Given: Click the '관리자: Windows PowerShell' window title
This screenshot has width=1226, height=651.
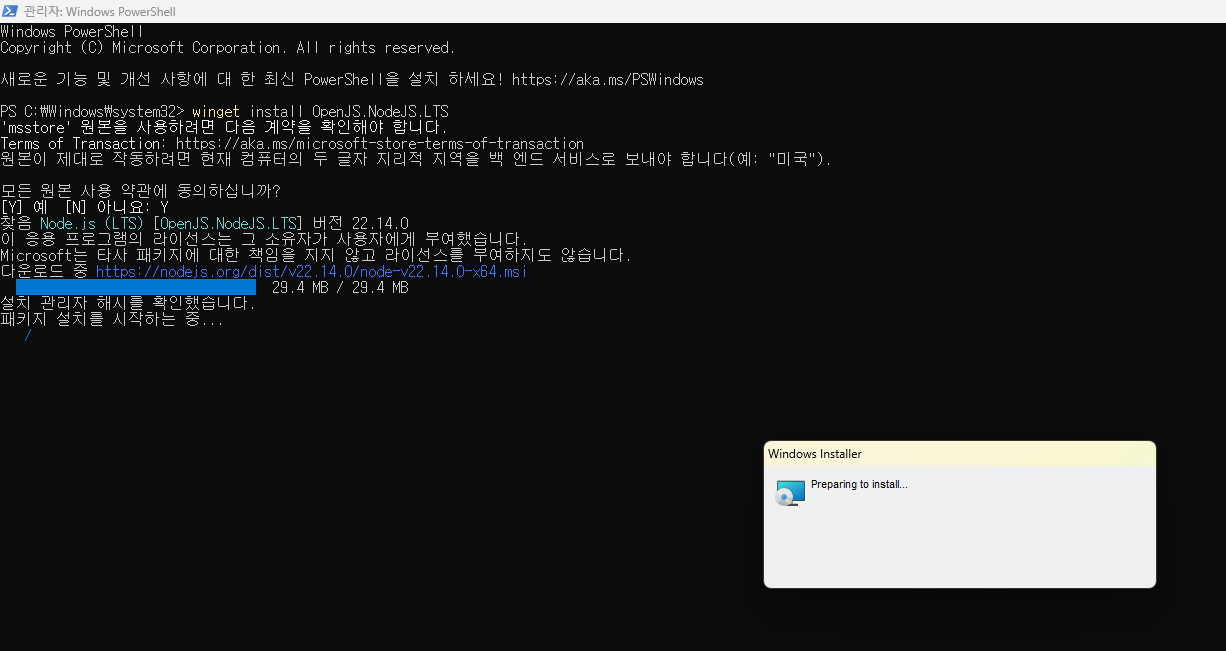Looking at the screenshot, I should coord(99,11).
